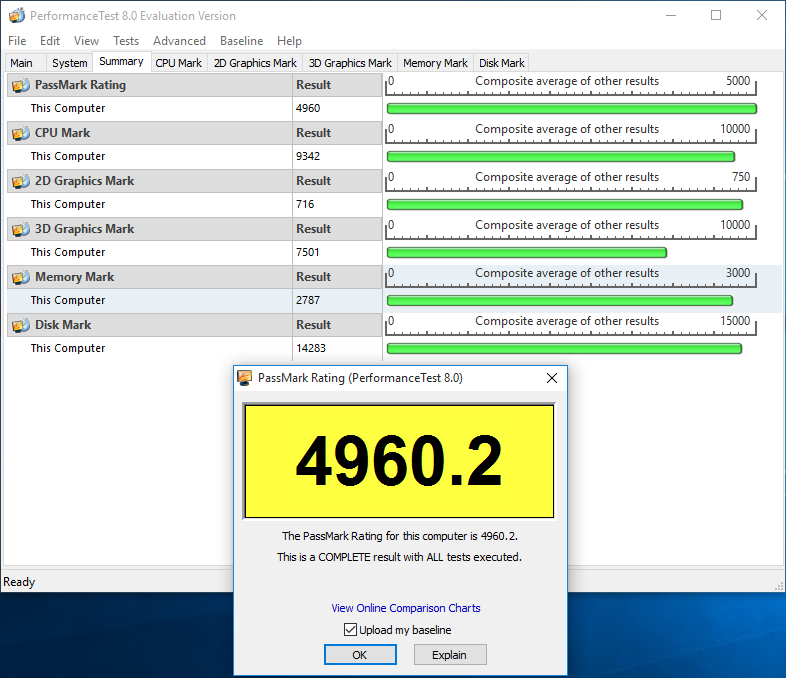Open the Baseline menu
This screenshot has height=678, width=786.
coord(242,41)
